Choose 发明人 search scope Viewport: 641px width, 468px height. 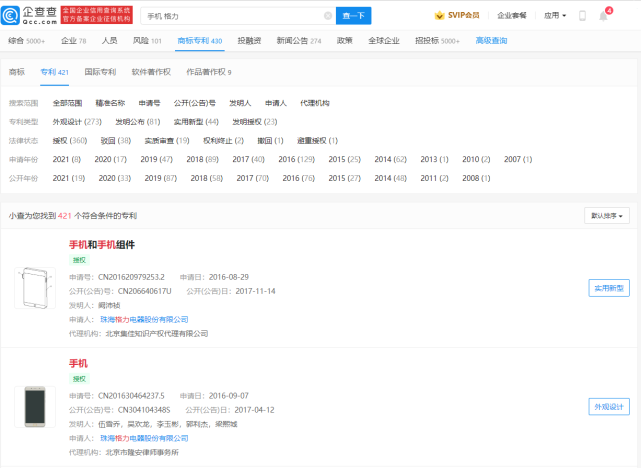[240, 103]
